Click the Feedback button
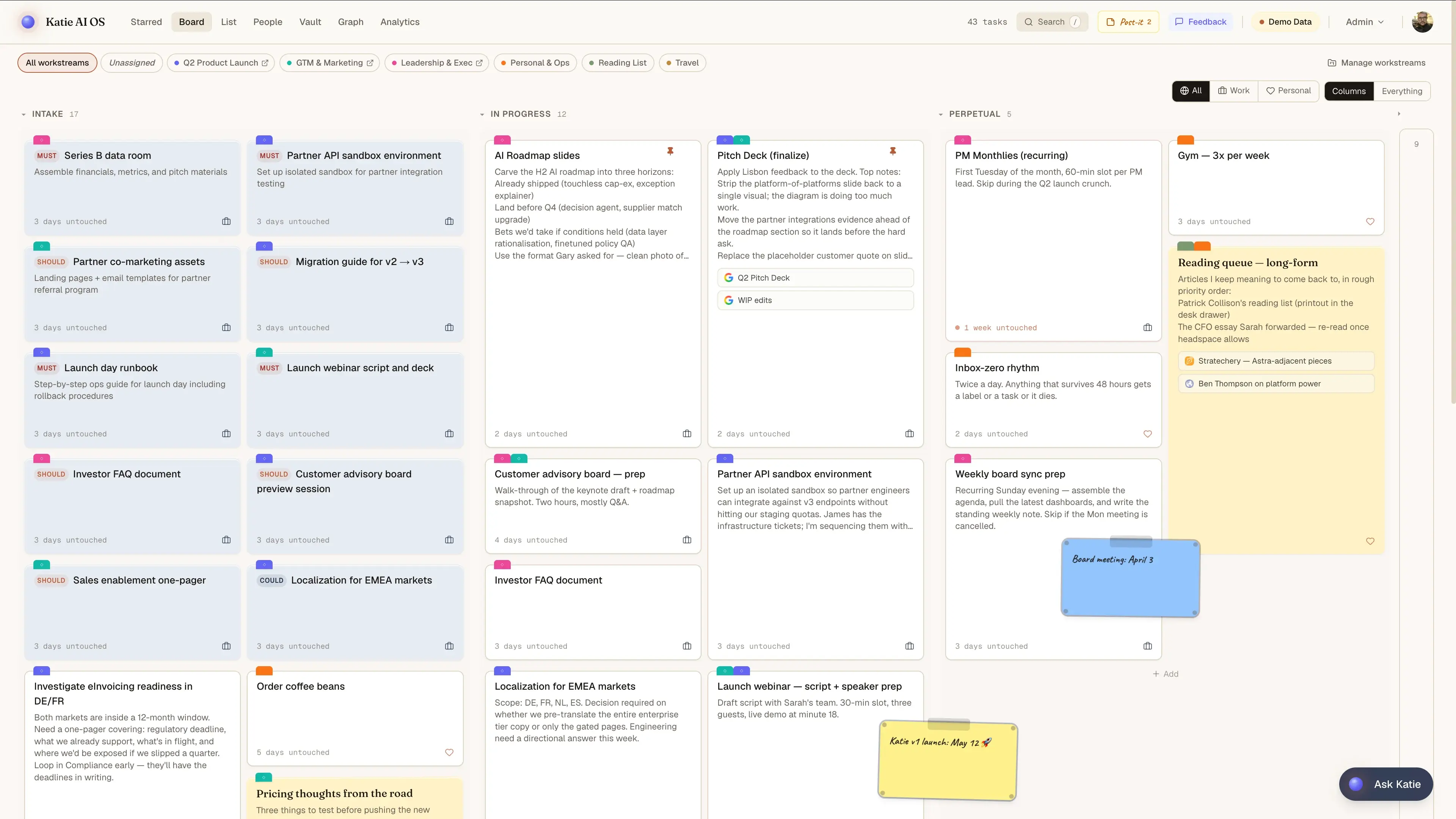Image resolution: width=1456 pixels, height=819 pixels. point(1200,22)
